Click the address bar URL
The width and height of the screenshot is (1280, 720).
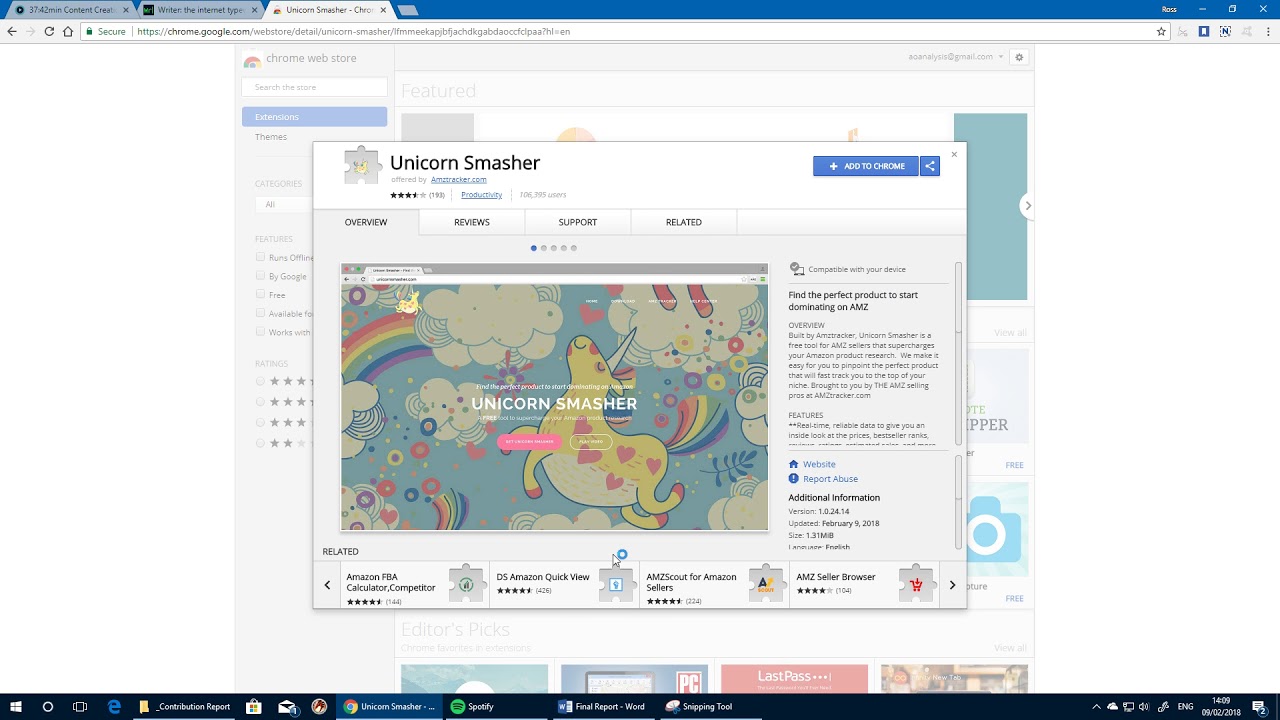coord(353,31)
